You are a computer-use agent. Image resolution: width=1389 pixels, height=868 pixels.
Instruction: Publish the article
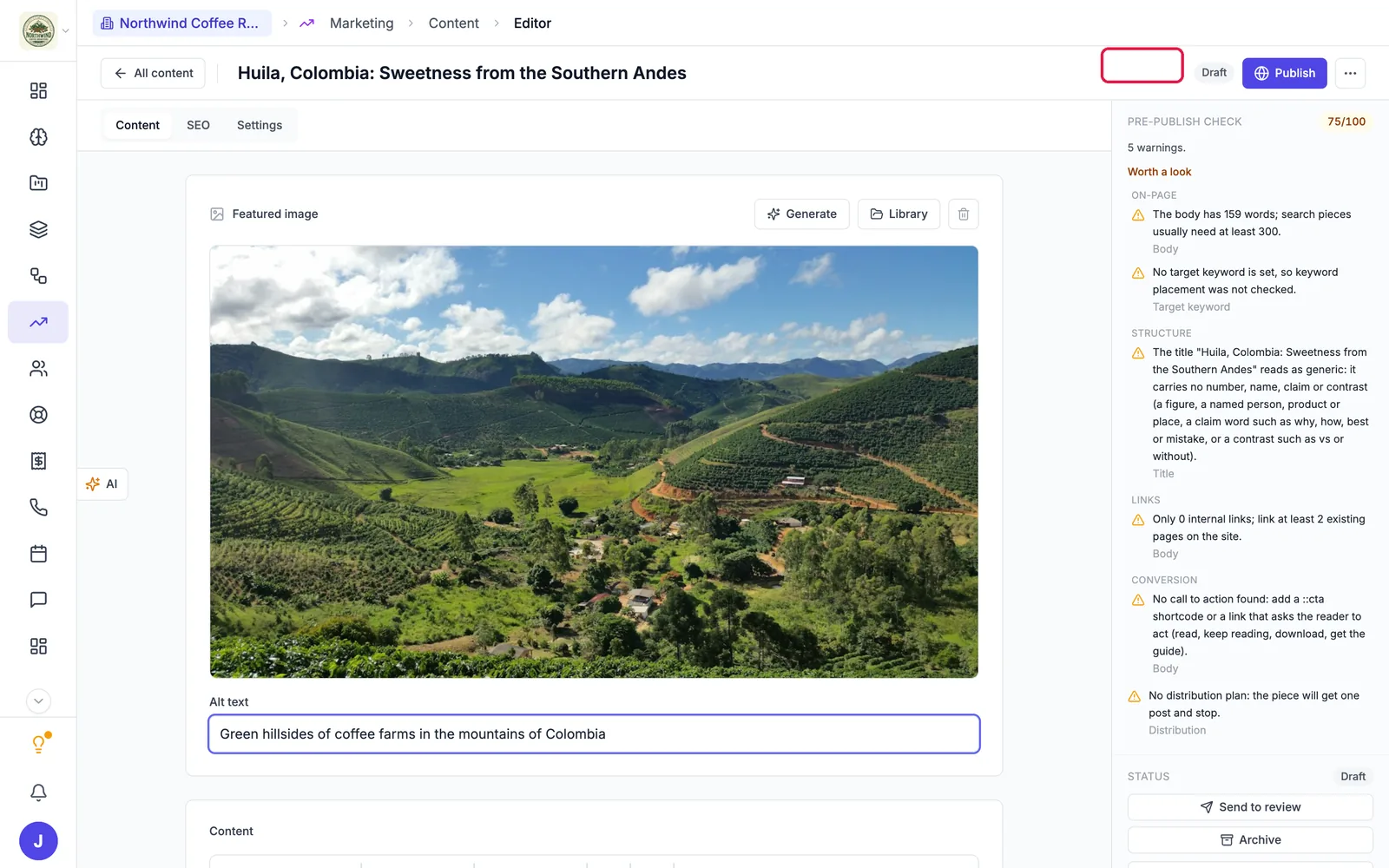pyautogui.click(x=1284, y=73)
